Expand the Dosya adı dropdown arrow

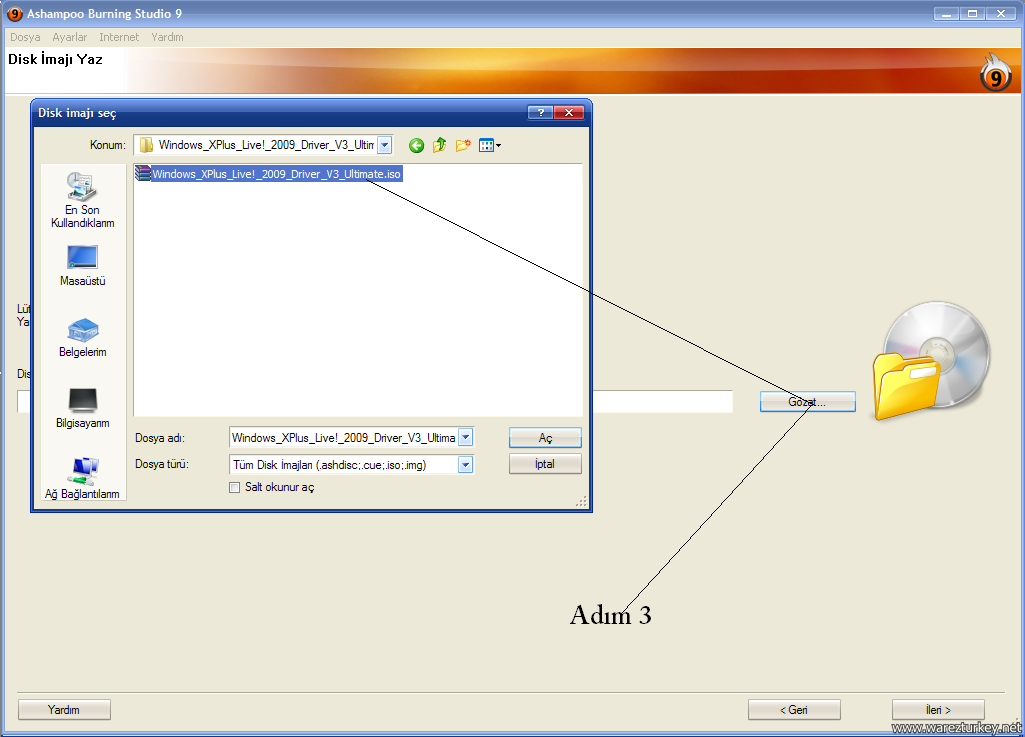pyautogui.click(x=465, y=437)
